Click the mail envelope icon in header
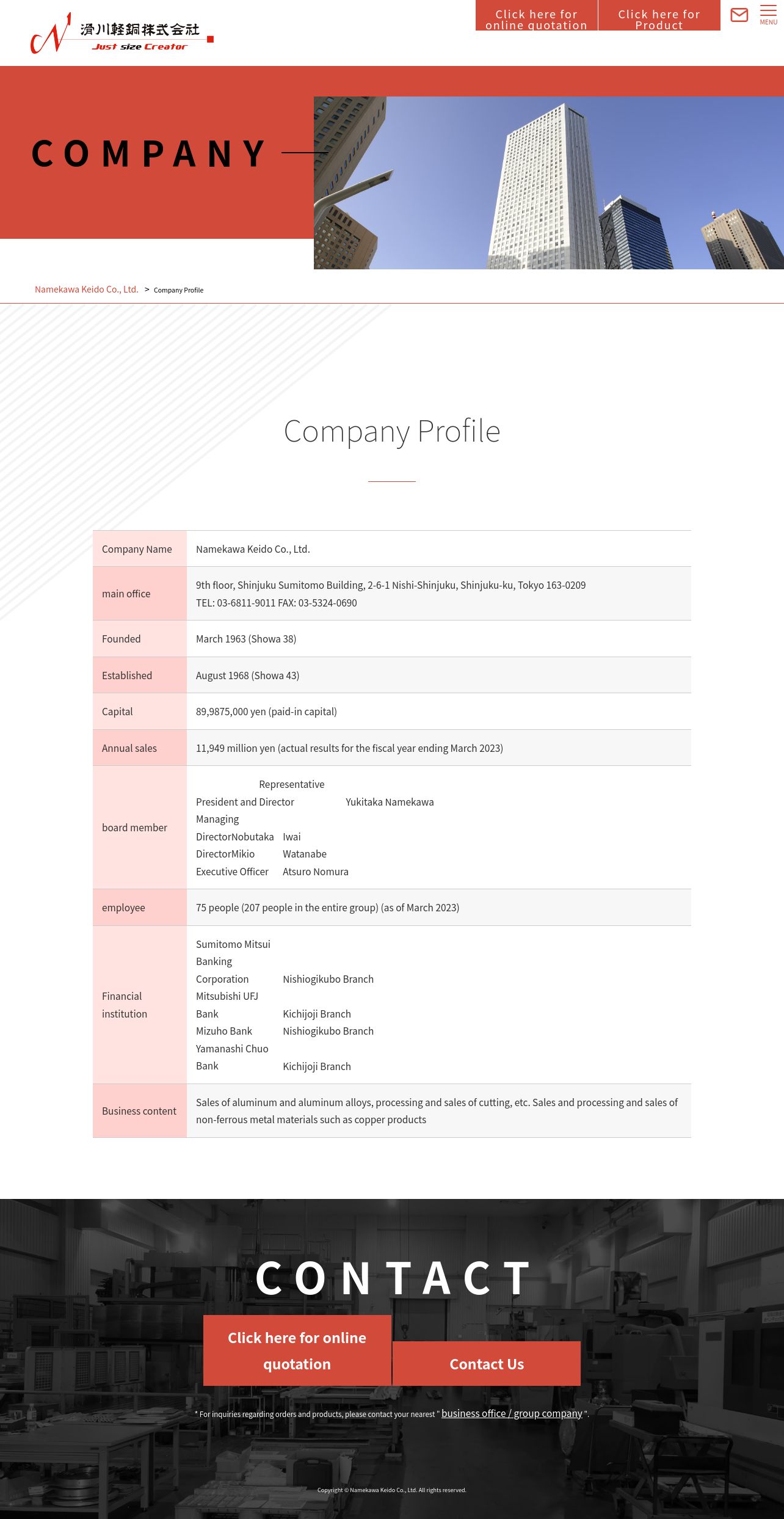Image resolution: width=784 pixels, height=1519 pixels. (739, 15)
